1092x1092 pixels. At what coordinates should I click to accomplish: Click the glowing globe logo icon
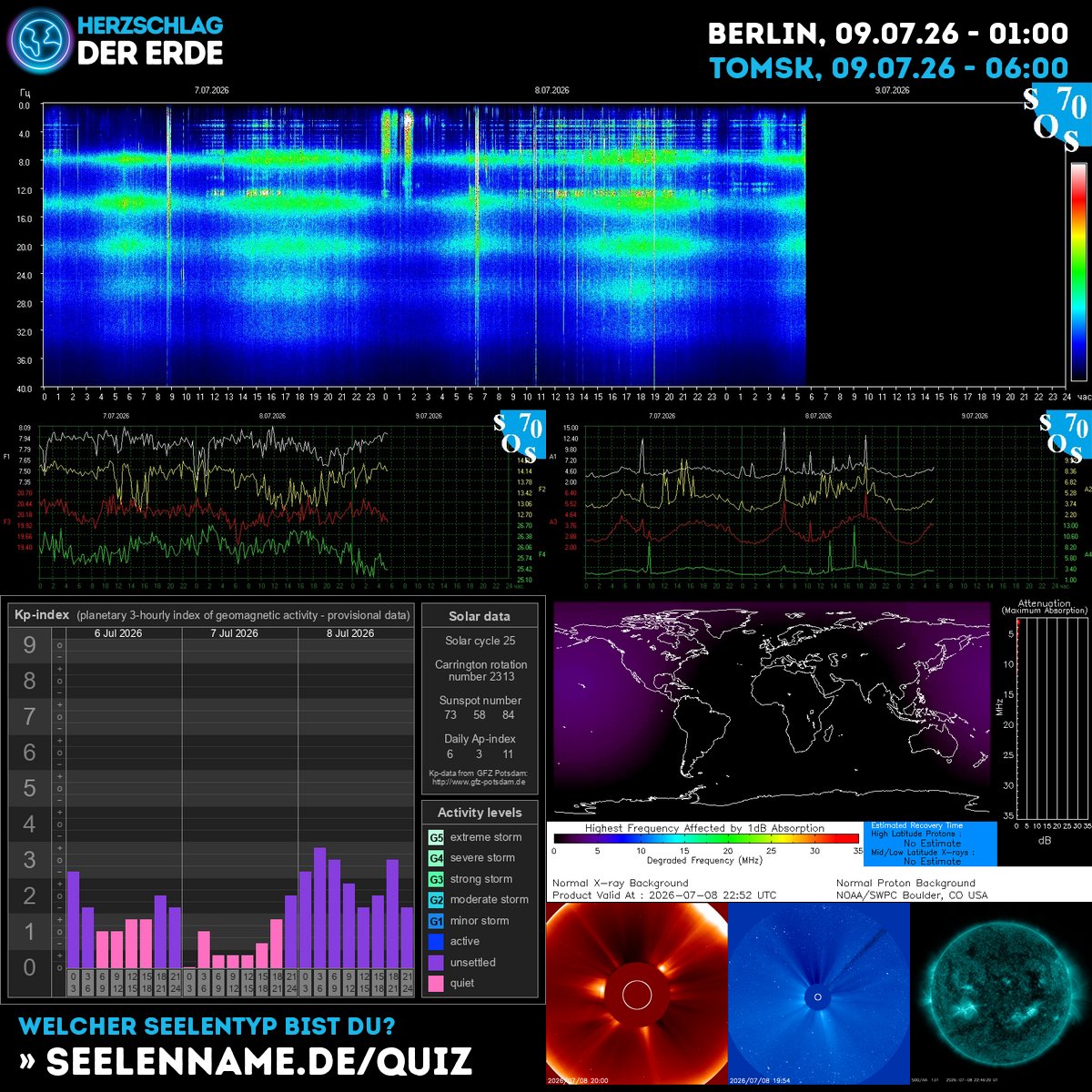coord(38,42)
